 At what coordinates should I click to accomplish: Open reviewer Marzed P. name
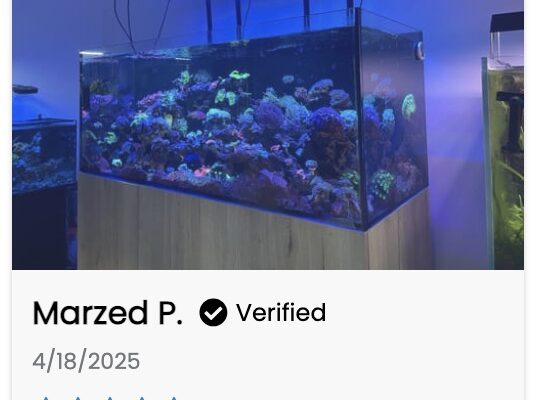(107, 312)
